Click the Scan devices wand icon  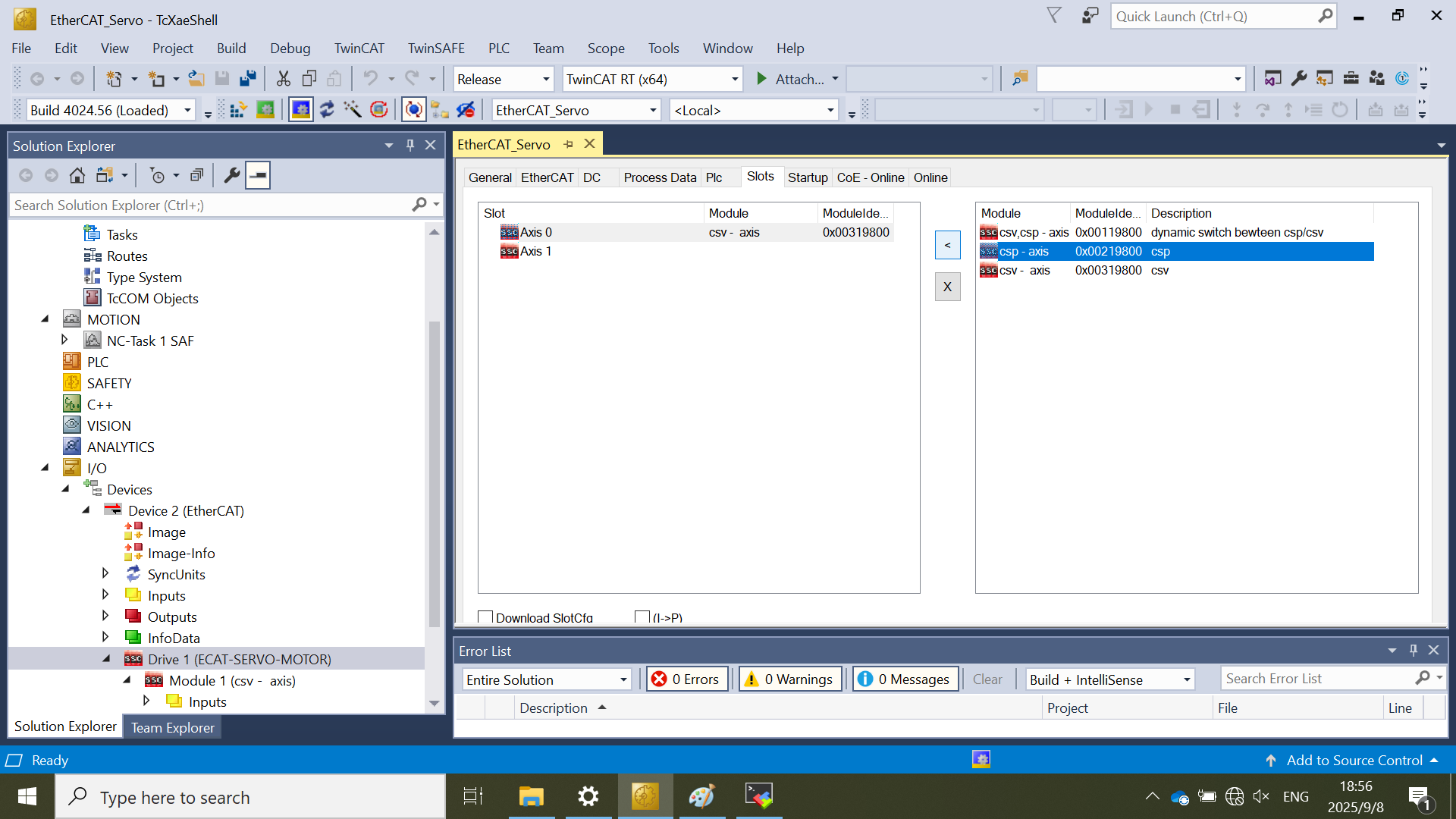click(353, 110)
